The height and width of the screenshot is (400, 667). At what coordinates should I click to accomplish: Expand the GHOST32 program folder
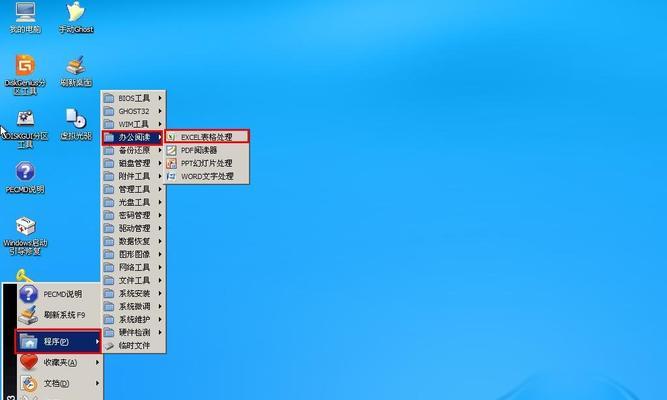133,111
